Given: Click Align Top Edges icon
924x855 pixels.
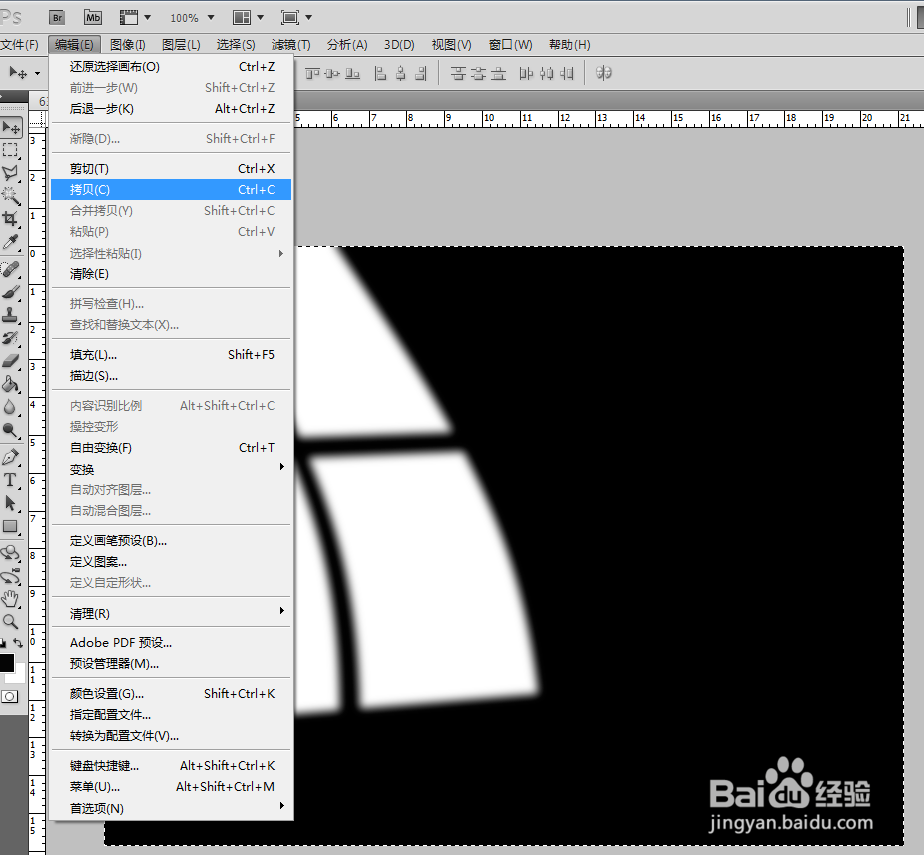Looking at the screenshot, I should 312,73.
